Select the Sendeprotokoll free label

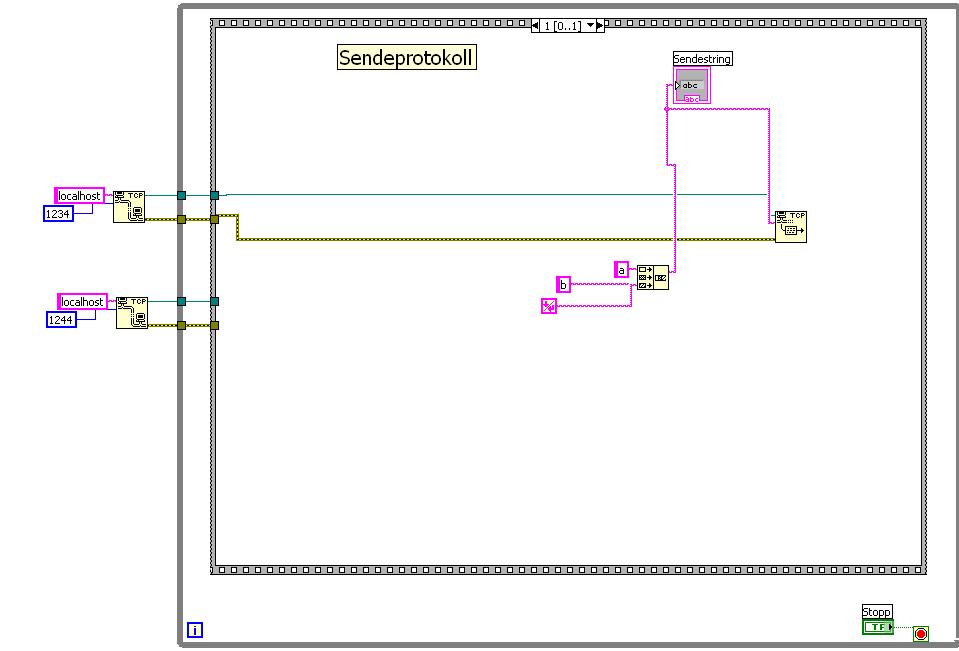pos(407,58)
